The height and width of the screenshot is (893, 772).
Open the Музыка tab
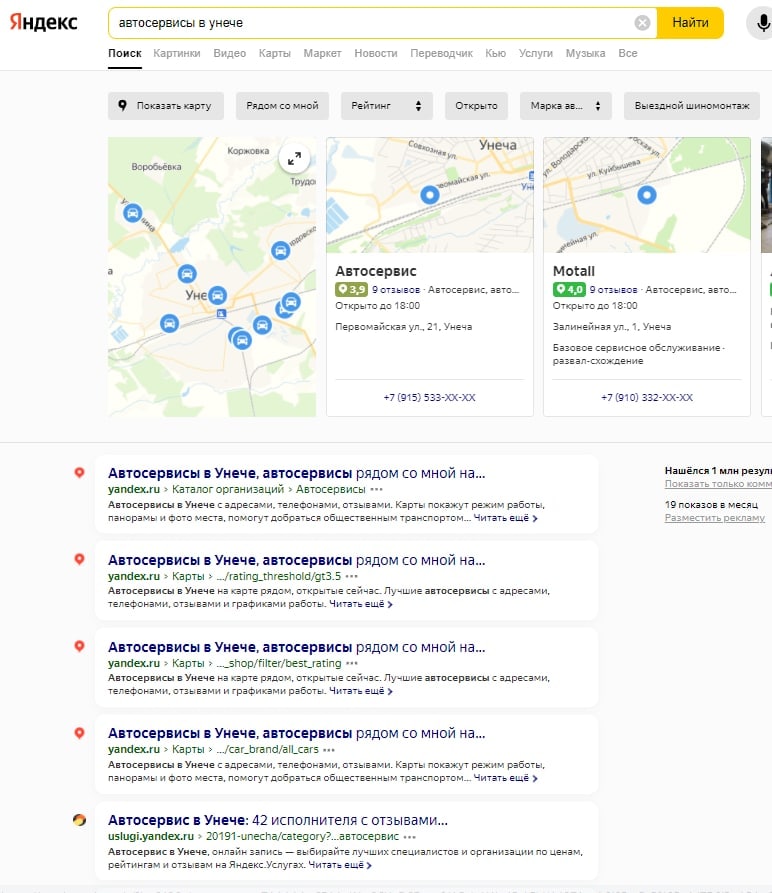point(585,53)
